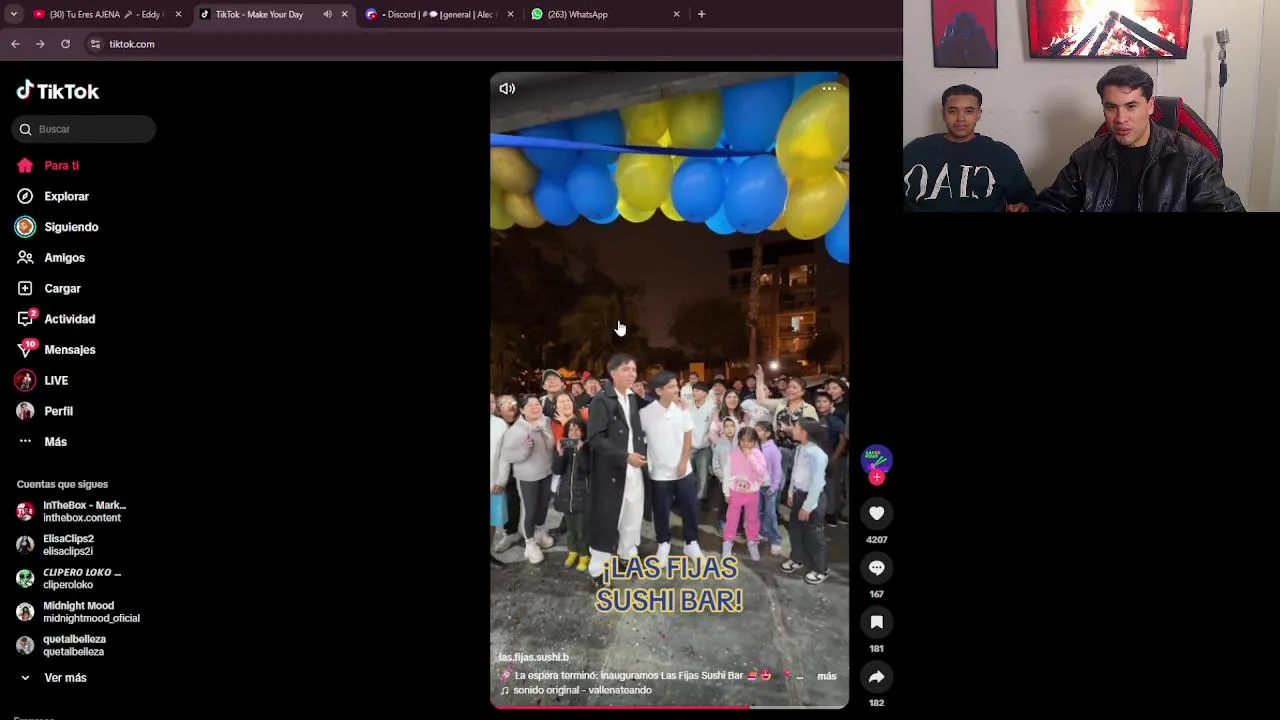Open video comments bubble
Screen dimensions: 1280x720
876,568
